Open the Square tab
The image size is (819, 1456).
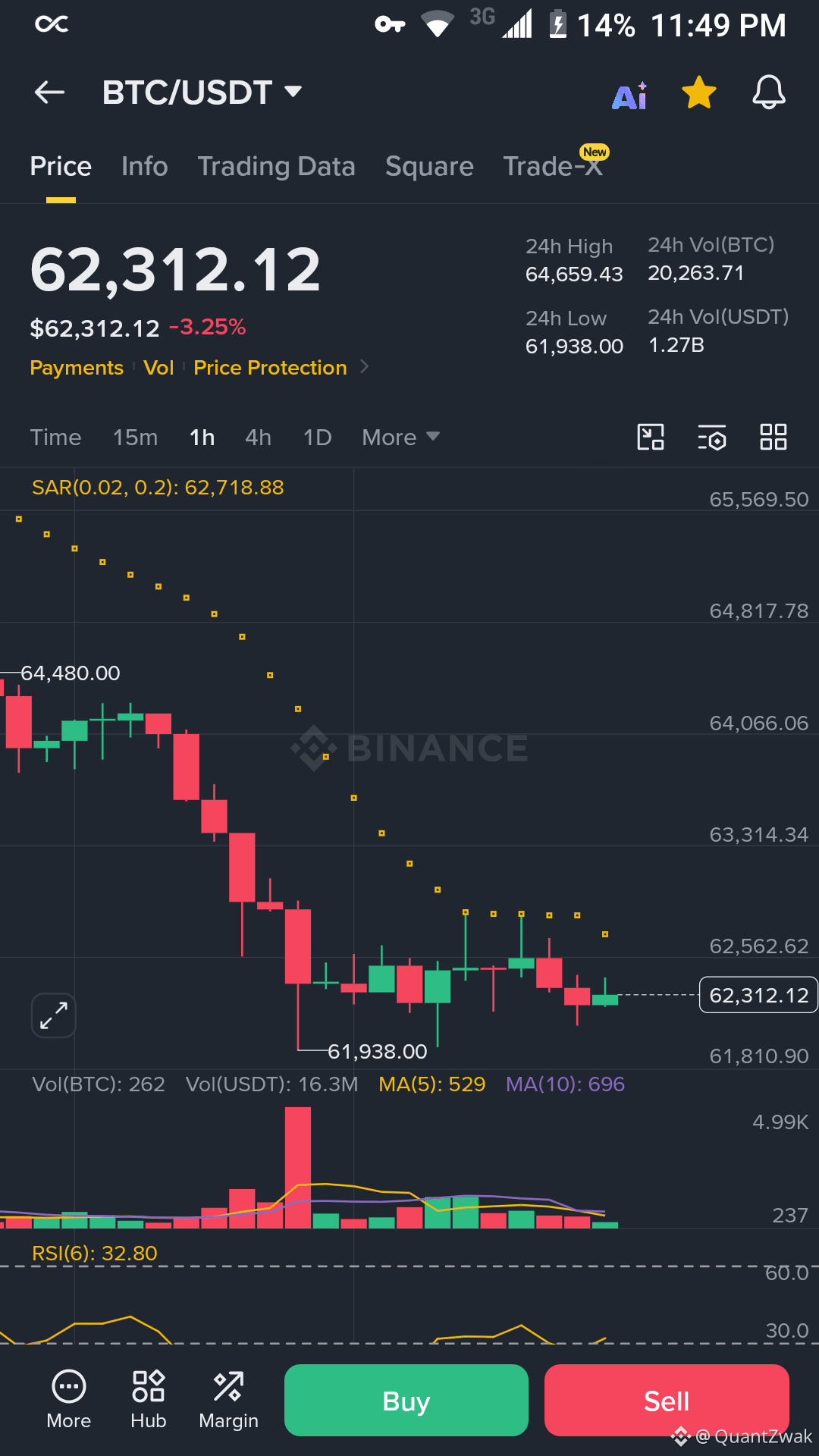[x=429, y=166]
